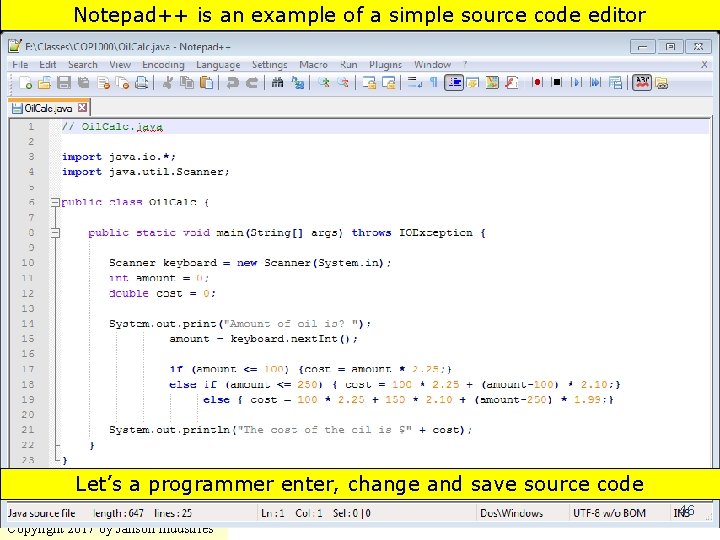Click line number 12 in the margin
Image resolution: width=720 pixels, height=540 pixels.
pyautogui.click(x=28, y=293)
